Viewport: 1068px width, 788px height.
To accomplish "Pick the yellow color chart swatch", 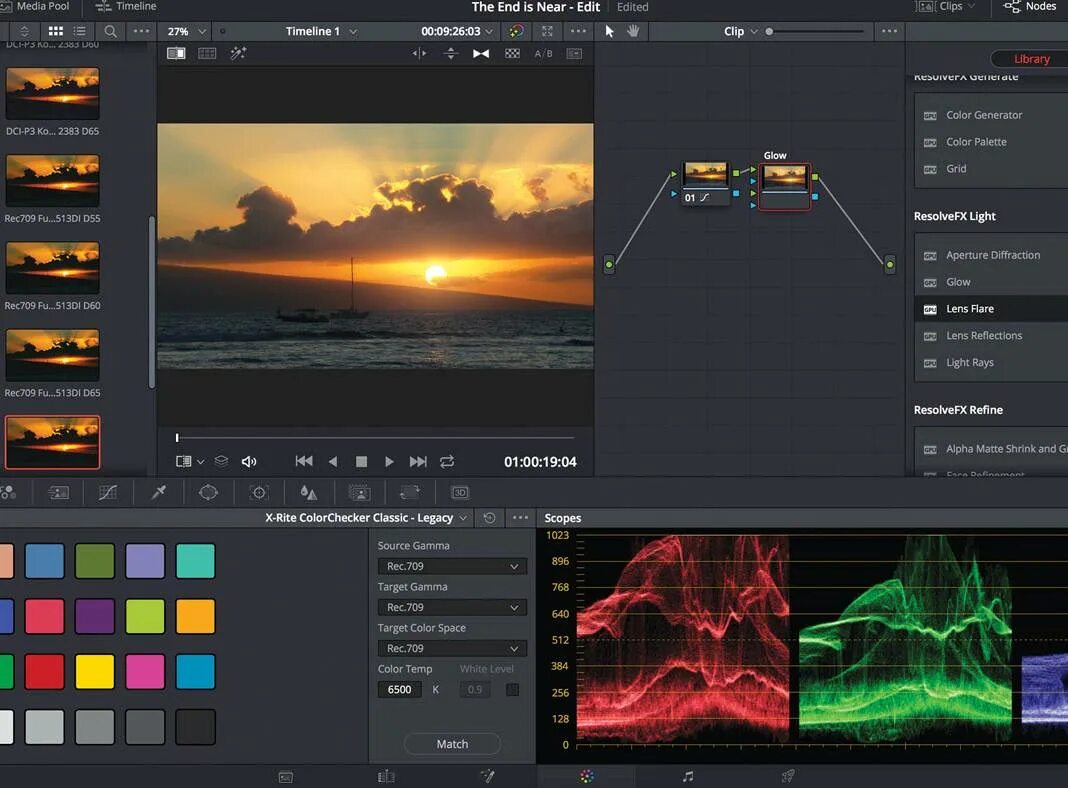I will pyautogui.click(x=95, y=672).
